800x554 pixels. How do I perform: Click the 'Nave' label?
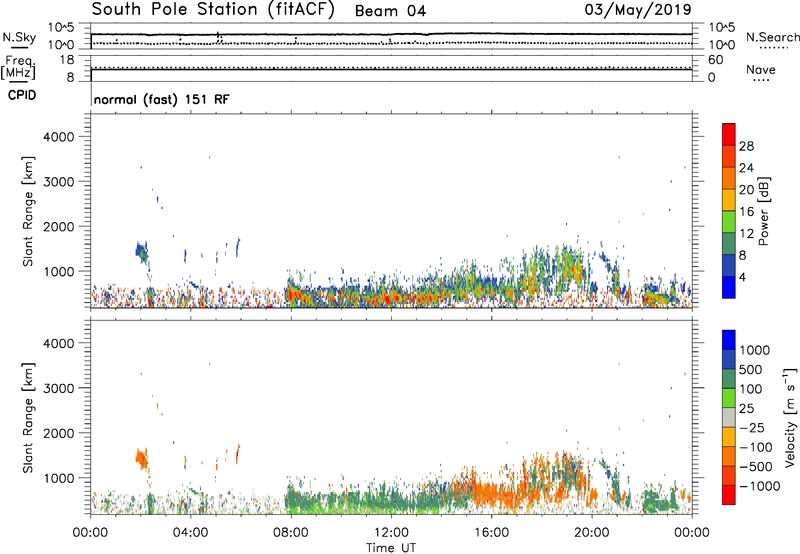761,69
